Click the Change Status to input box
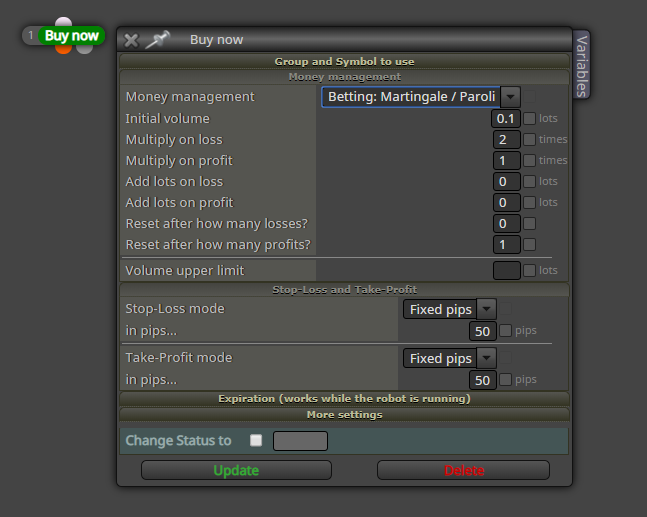 300,441
